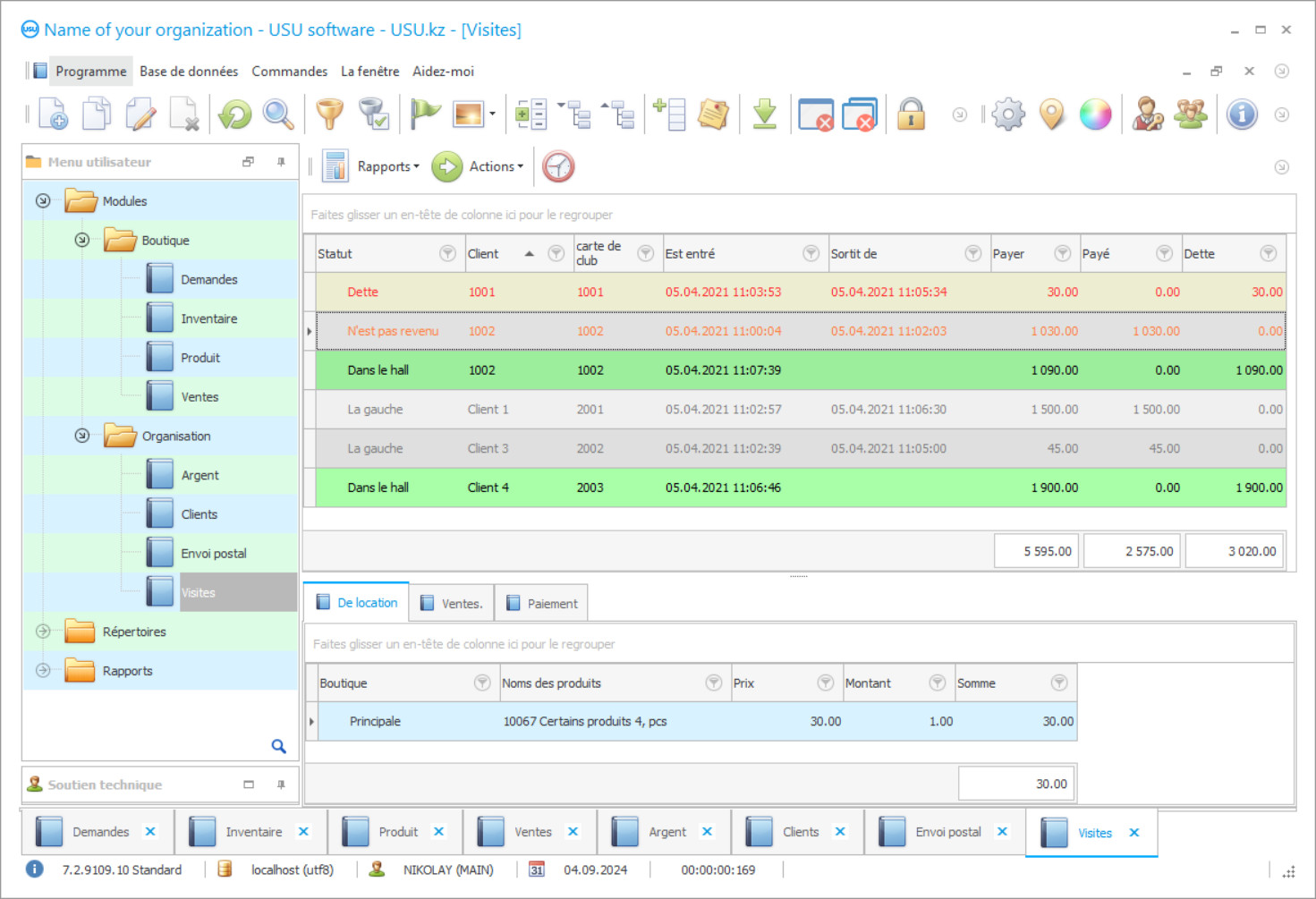
Task: Close the Demandes bottom tab
Action: click(x=150, y=832)
